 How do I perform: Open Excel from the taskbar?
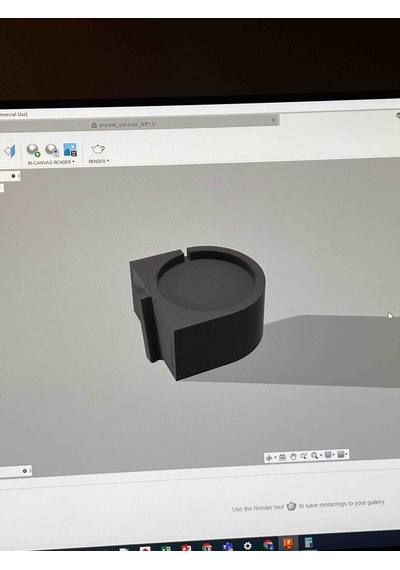click(166, 549)
